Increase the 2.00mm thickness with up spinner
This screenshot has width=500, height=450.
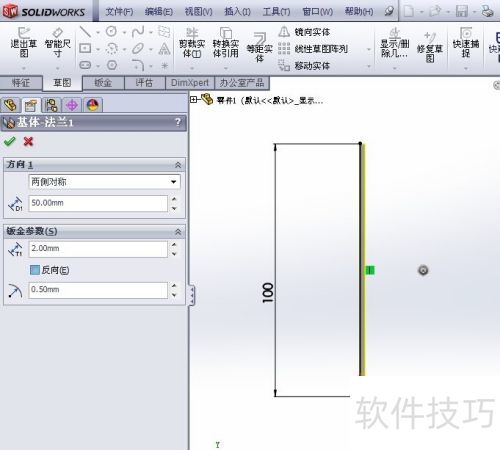(174, 244)
